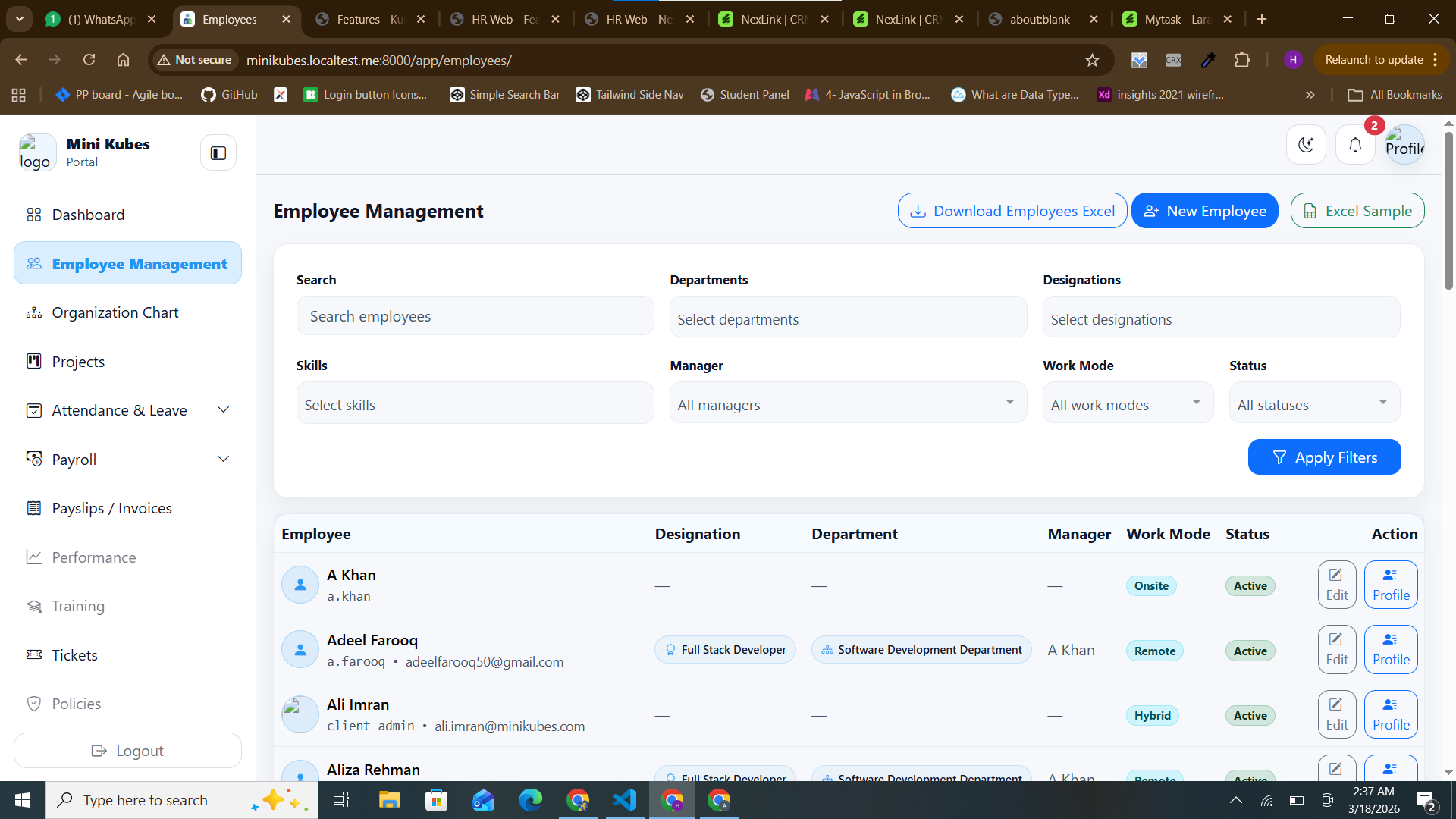This screenshot has width=1456, height=819.
Task: Open the Profile avatar in top-right corner
Action: pyautogui.click(x=1404, y=144)
